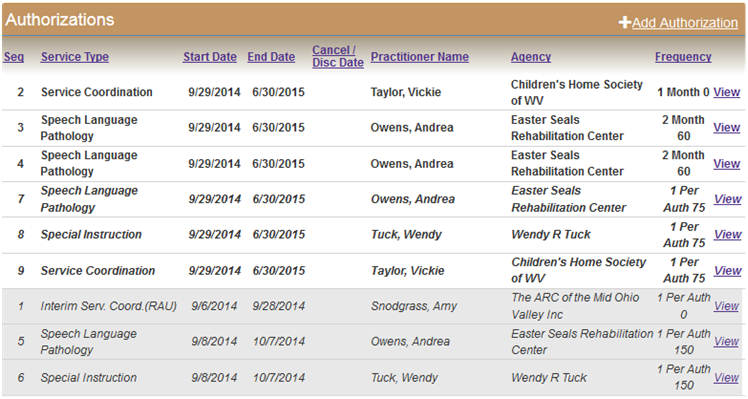
Task: View Seq 8 Special Instruction authorization
Action: (x=727, y=234)
